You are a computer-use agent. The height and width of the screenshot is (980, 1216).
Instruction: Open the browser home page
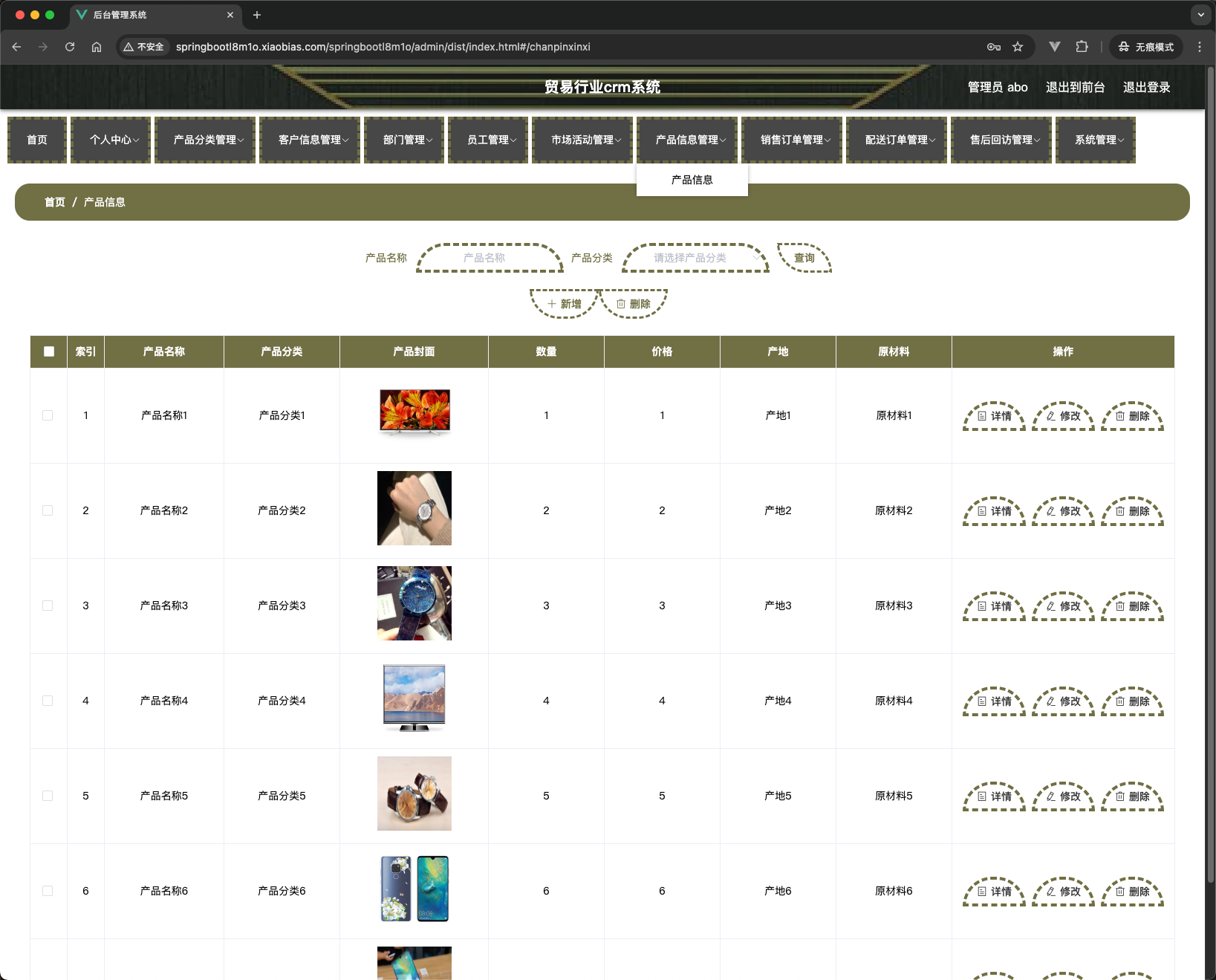[x=97, y=47]
